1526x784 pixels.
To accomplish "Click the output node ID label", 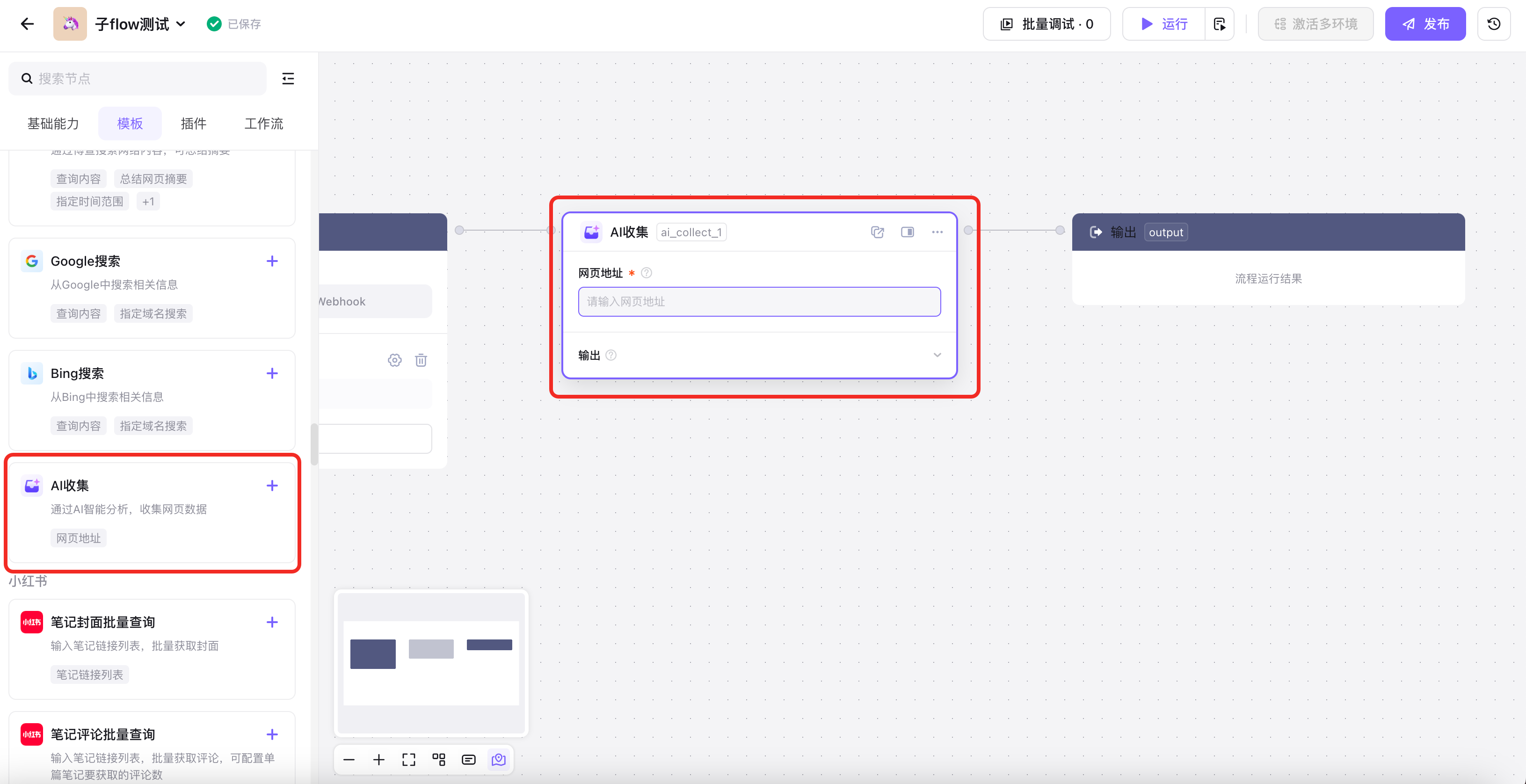I will pos(1166,232).
